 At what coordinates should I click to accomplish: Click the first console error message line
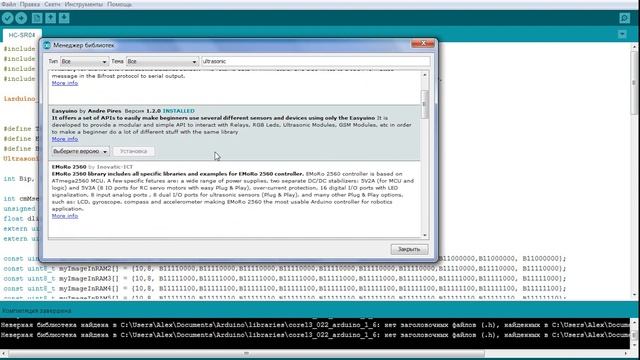(315, 325)
